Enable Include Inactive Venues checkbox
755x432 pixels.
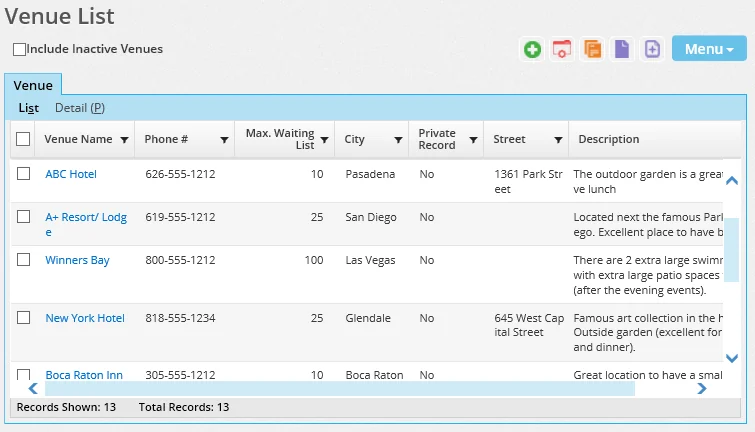(20, 49)
